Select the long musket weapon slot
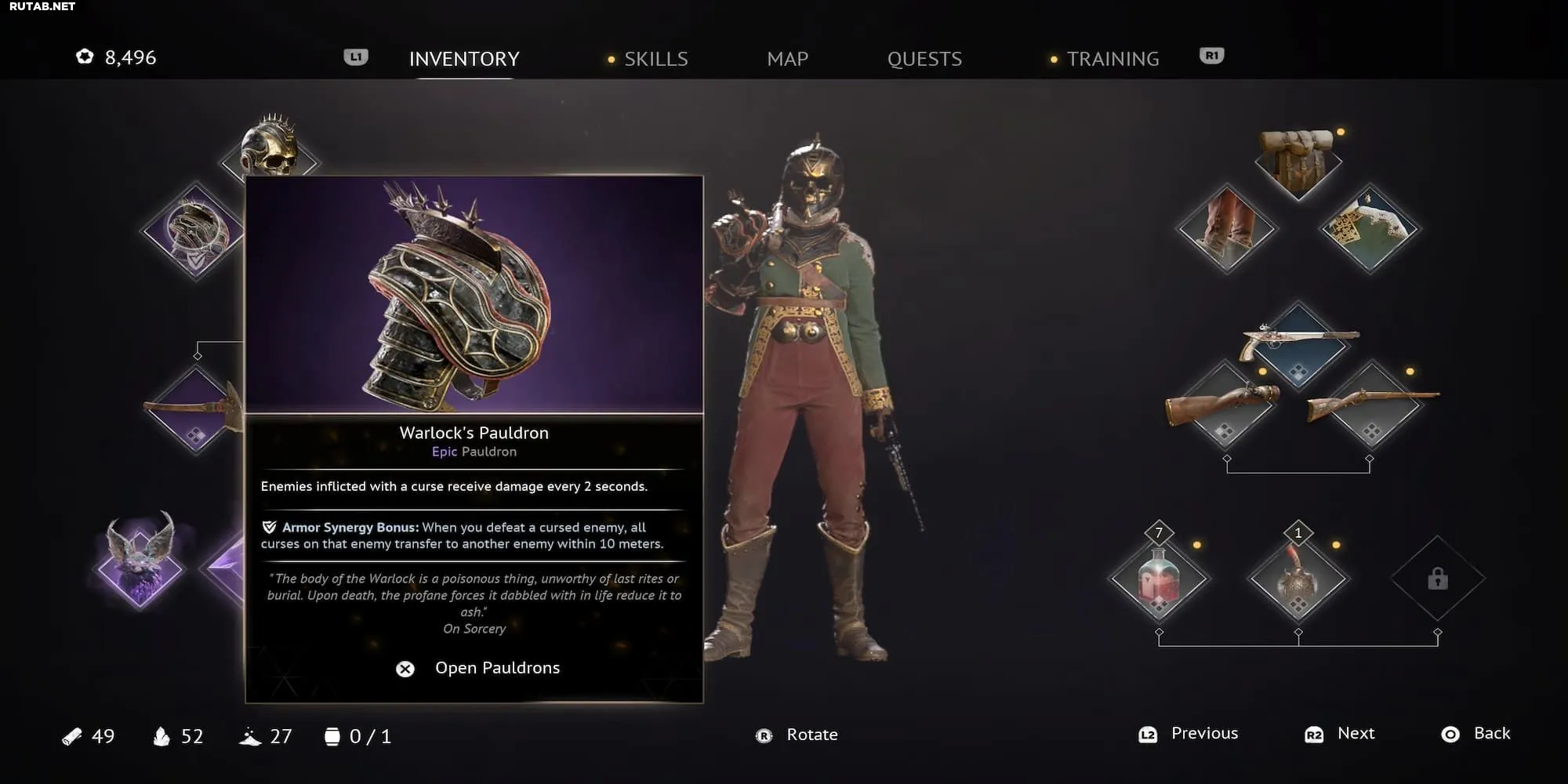Viewport: 1568px width, 784px height. point(1372,405)
